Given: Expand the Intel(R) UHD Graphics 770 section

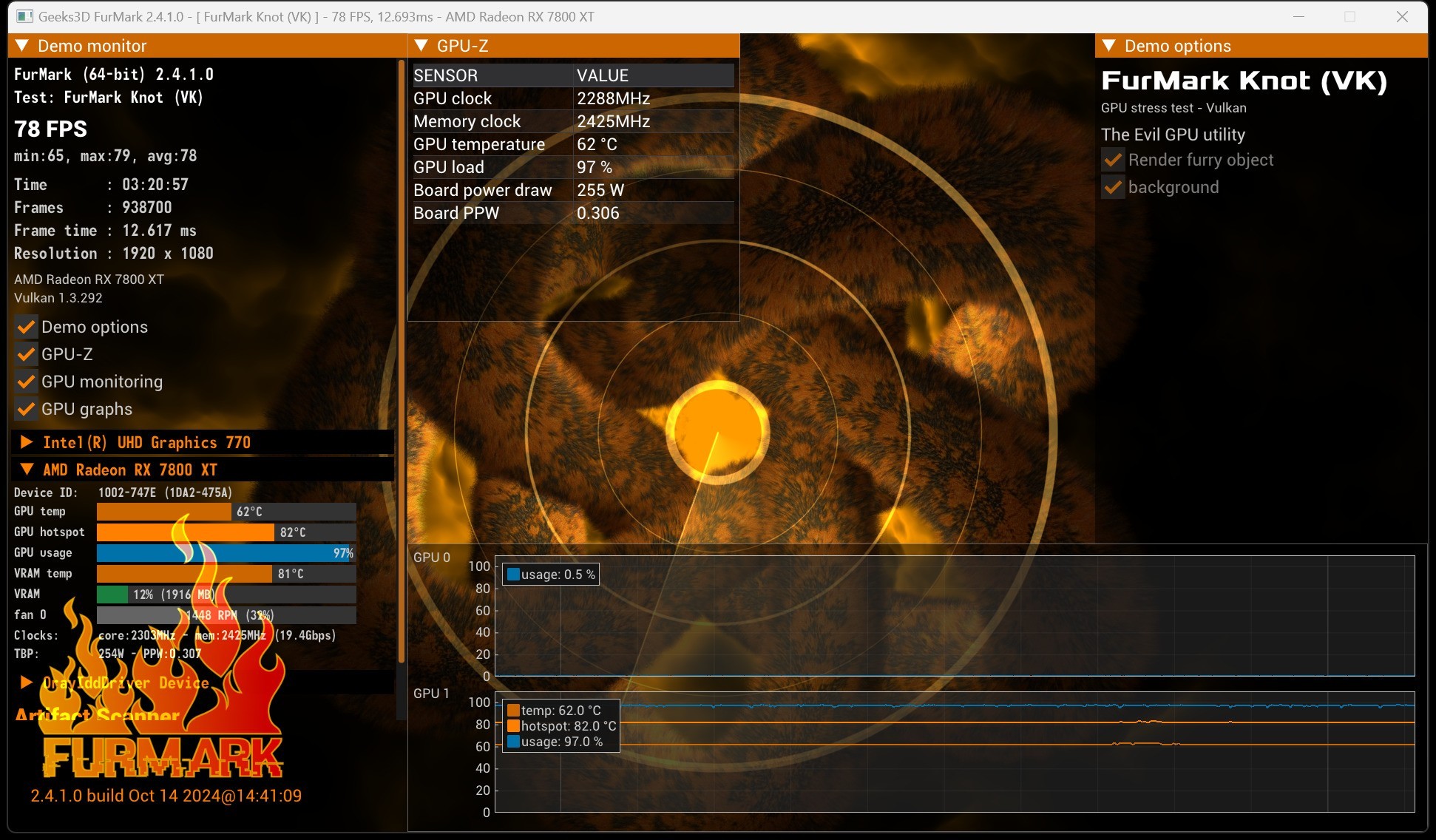Looking at the screenshot, I should click(x=27, y=442).
